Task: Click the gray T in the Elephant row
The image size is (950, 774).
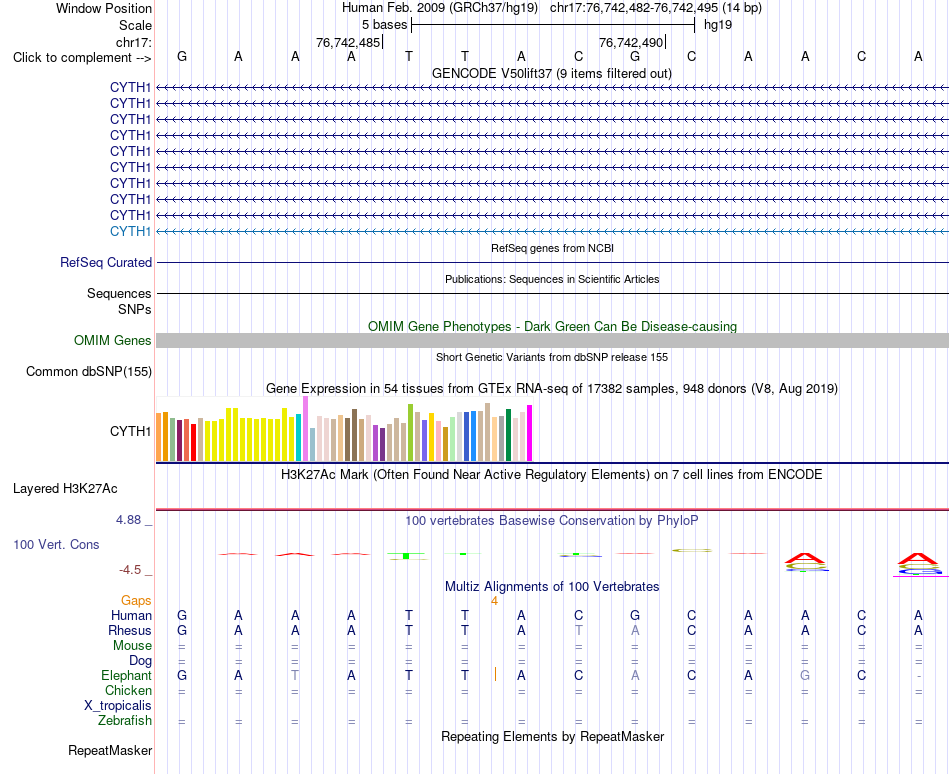Action: [295, 675]
